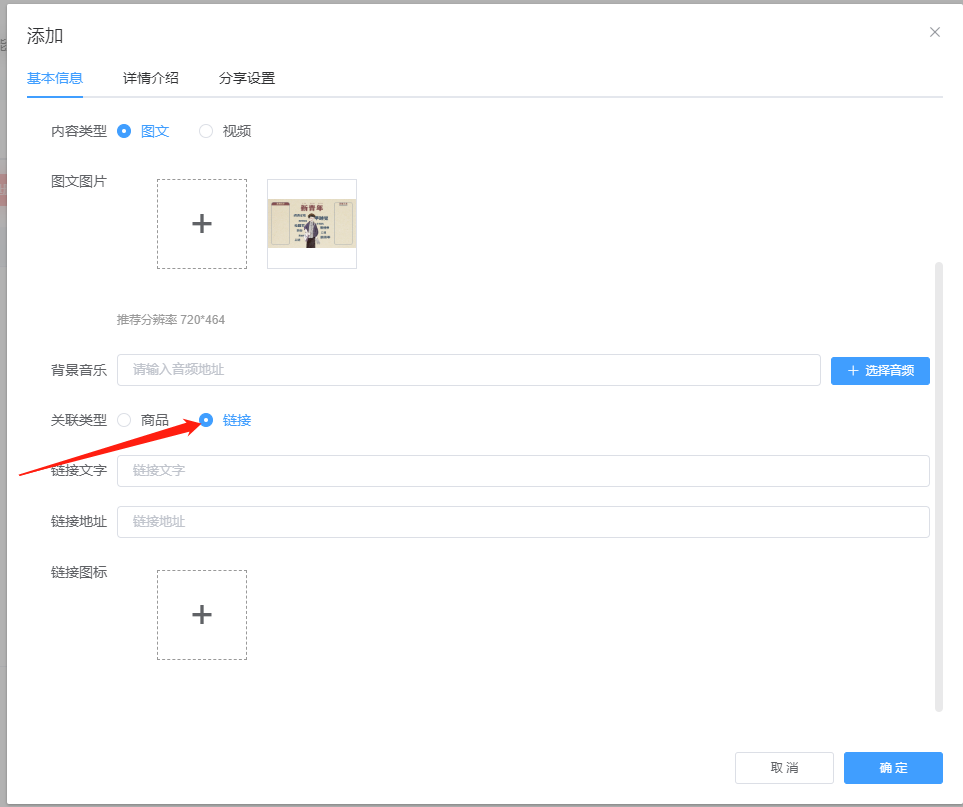Select the 视频 content type radio button
The height and width of the screenshot is (807, 963).
coord(205,130)
